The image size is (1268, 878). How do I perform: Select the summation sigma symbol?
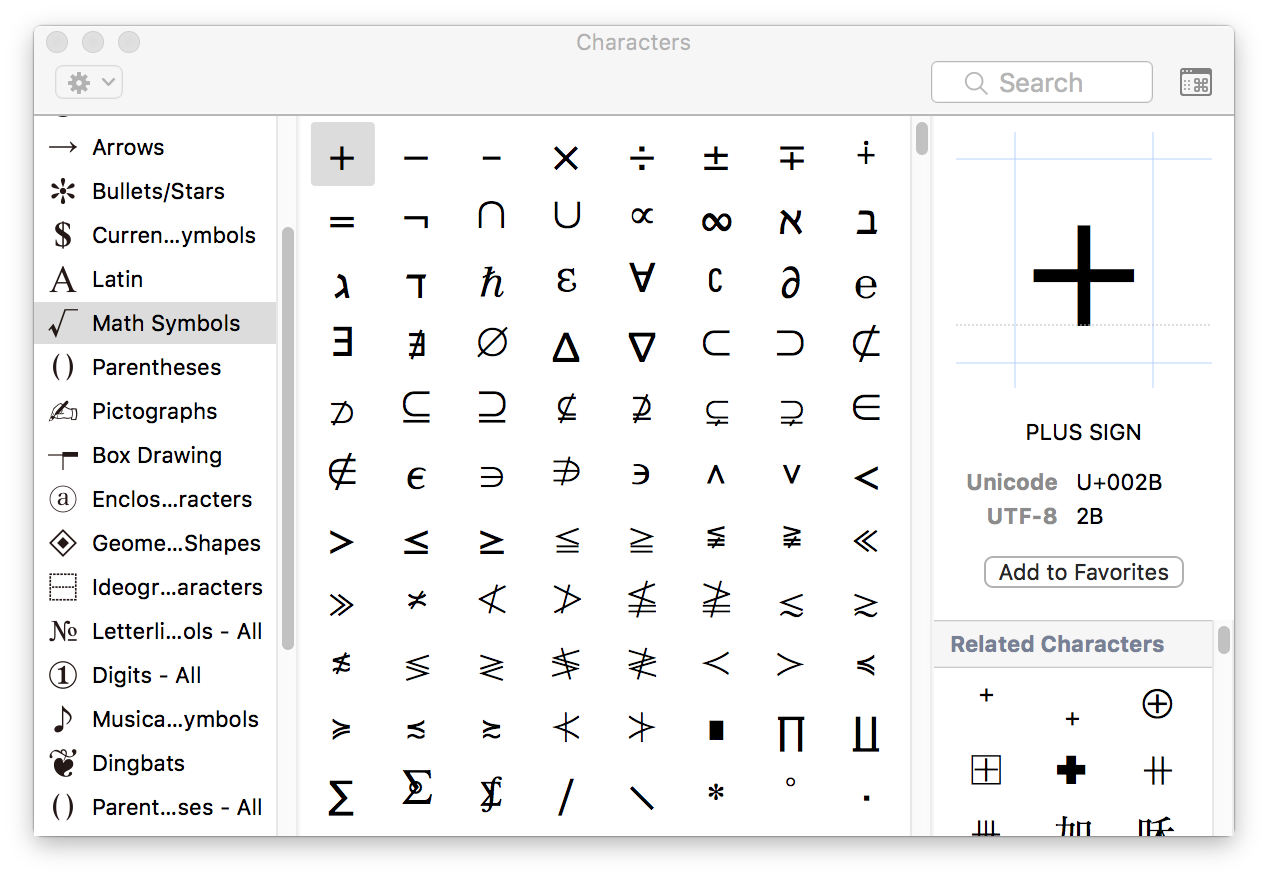(x=341, y=796)
